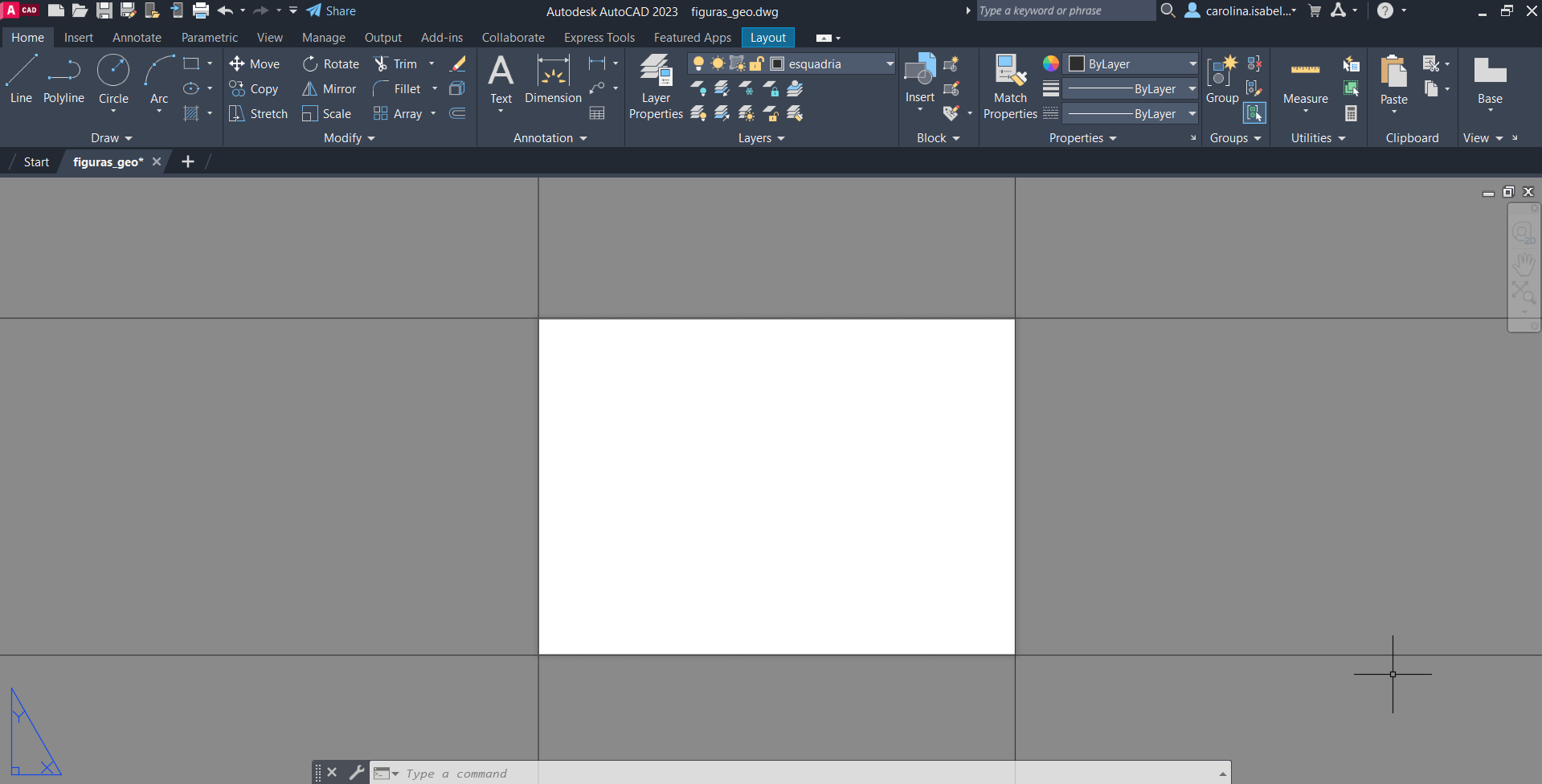
Task: Click the Group objects tool
Action: coord(1222,79)
